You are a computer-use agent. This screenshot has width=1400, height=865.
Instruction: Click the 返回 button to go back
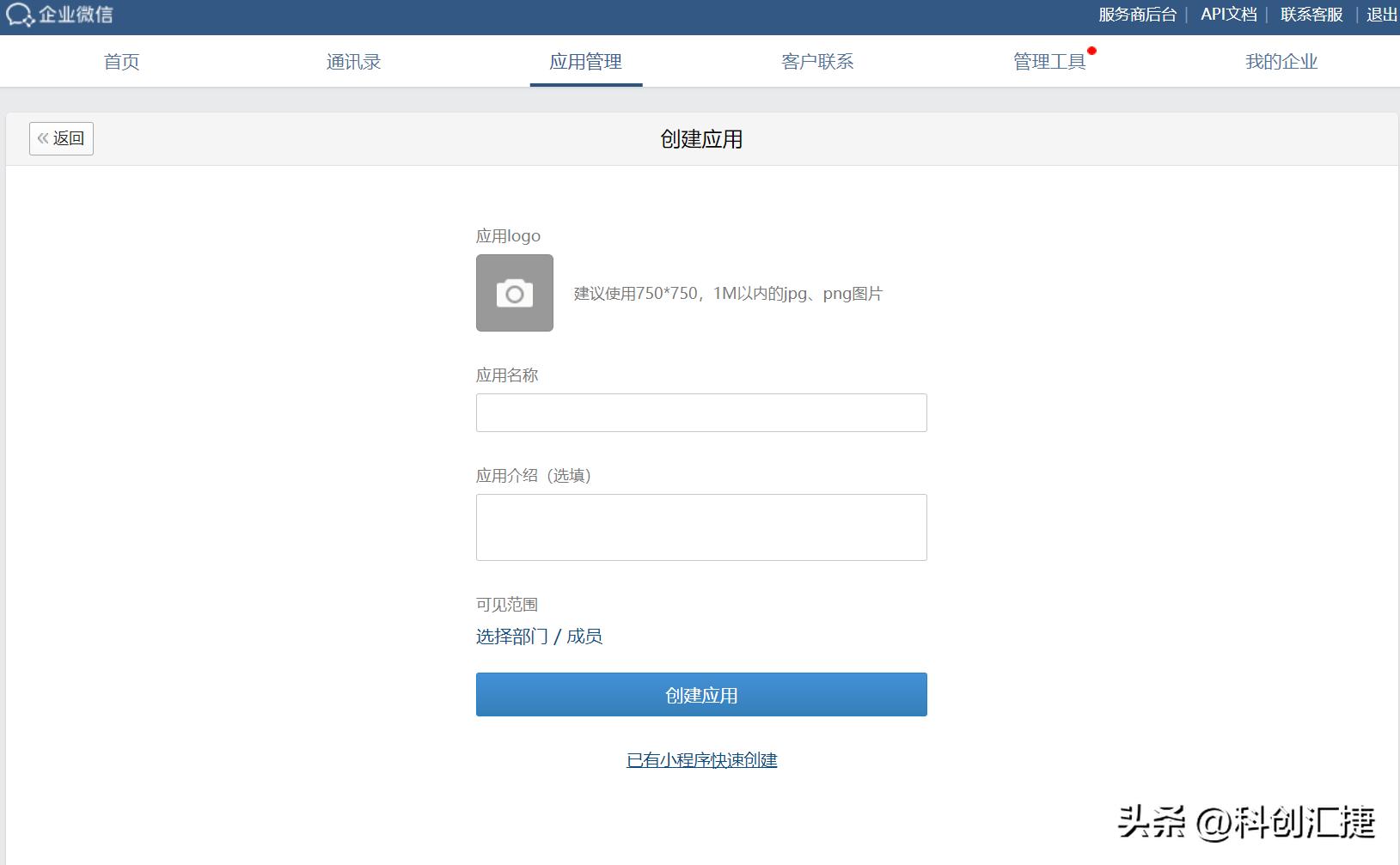point(61,137)
